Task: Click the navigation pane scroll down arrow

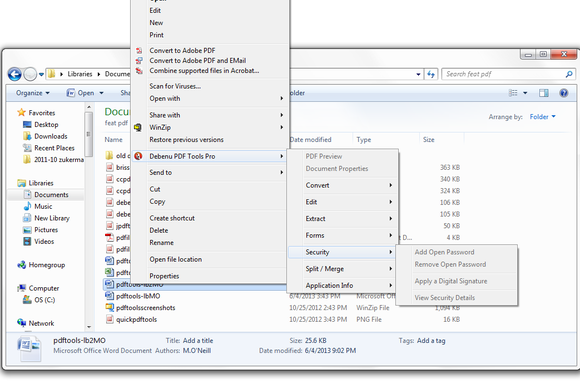Action: point(89,327)
